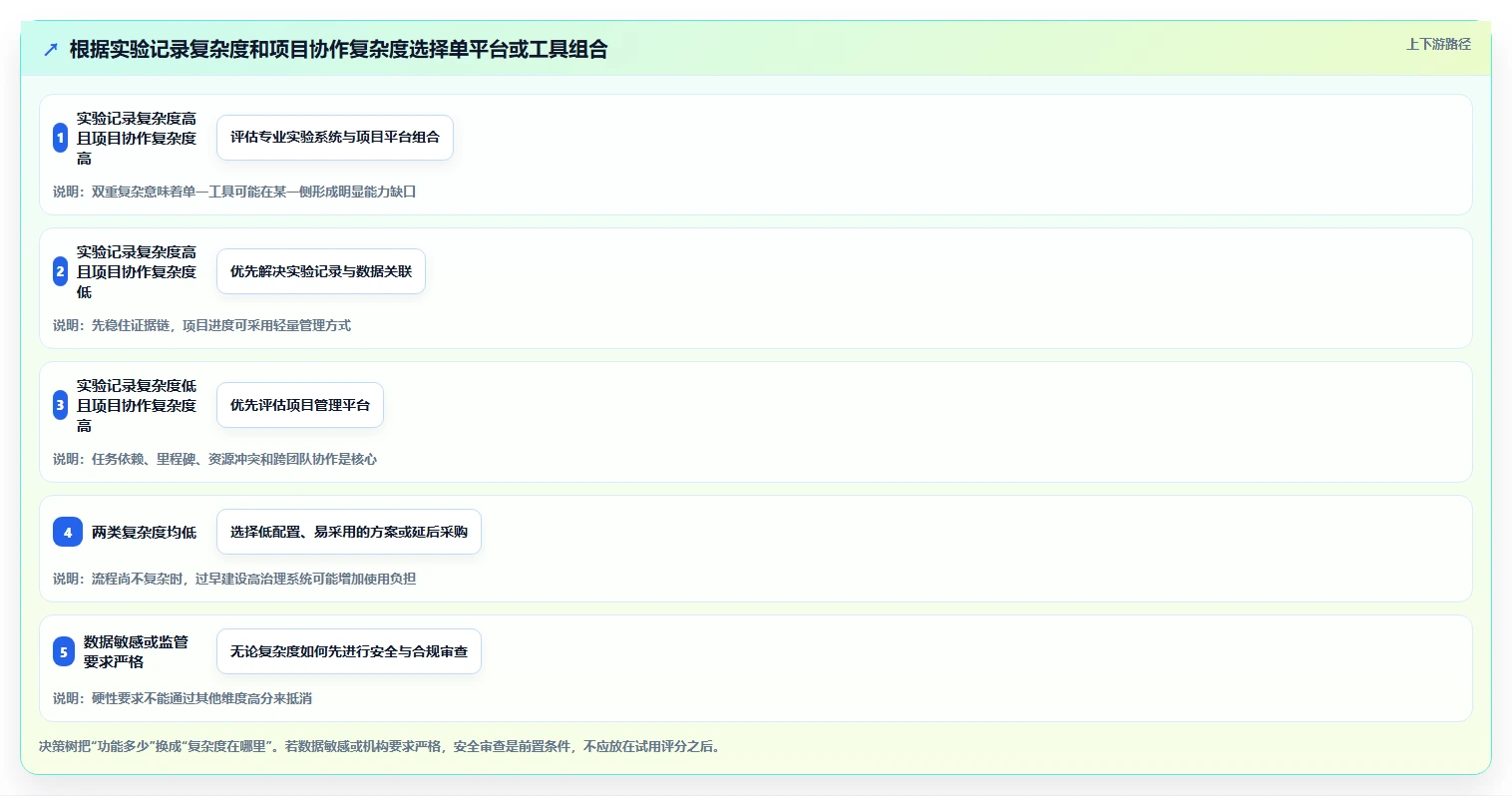Viewport: 1512px width, 796px height.
Task: Click 选择低配置、易采用的方案或延后采购 button
Action: click(x=349, y=532)
